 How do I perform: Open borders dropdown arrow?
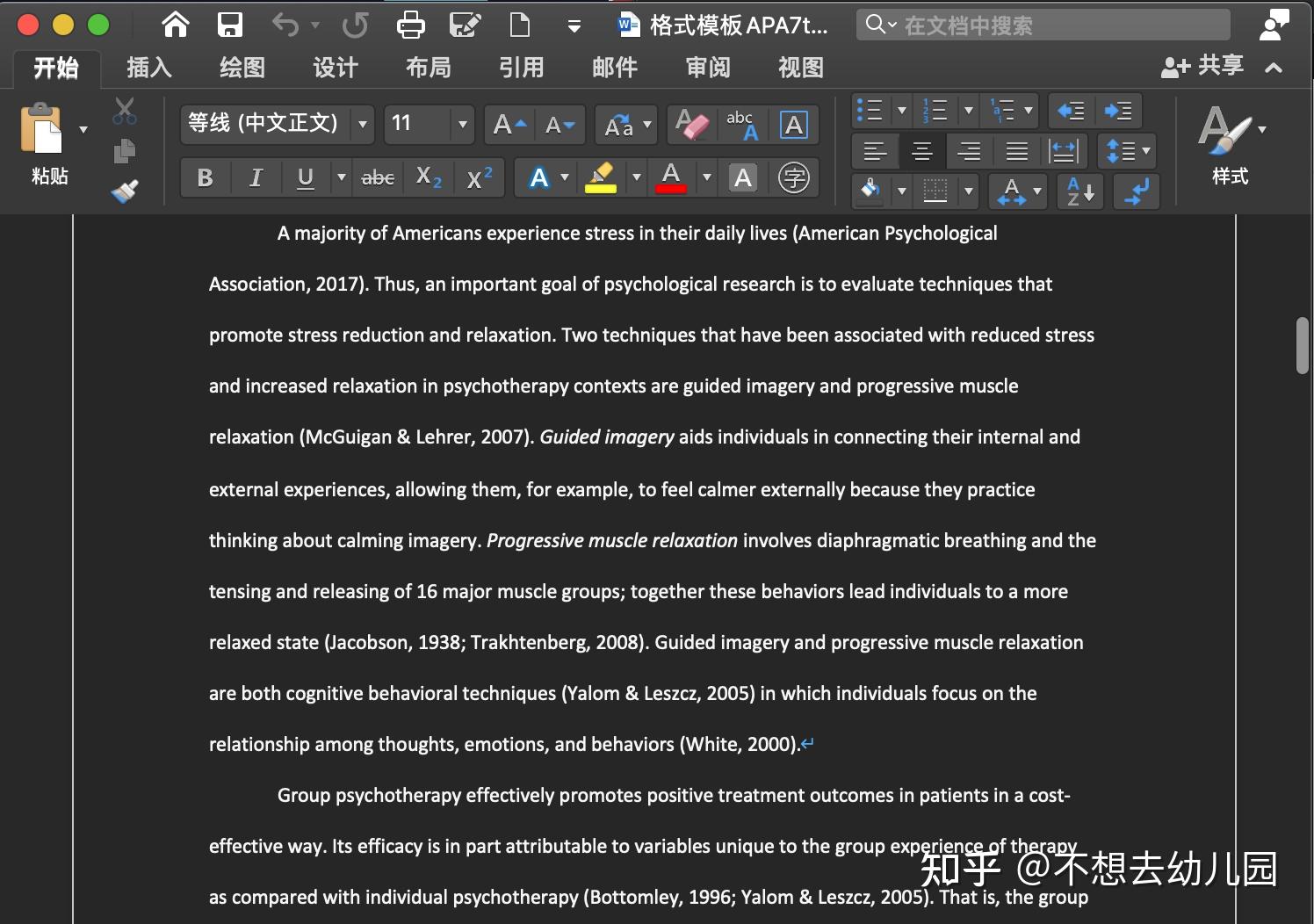[969, 191]
